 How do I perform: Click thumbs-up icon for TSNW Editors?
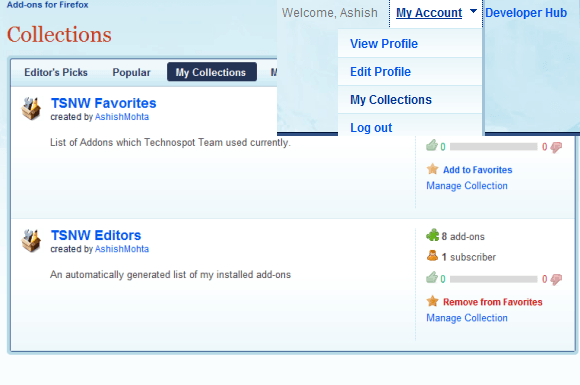point(432,278)
